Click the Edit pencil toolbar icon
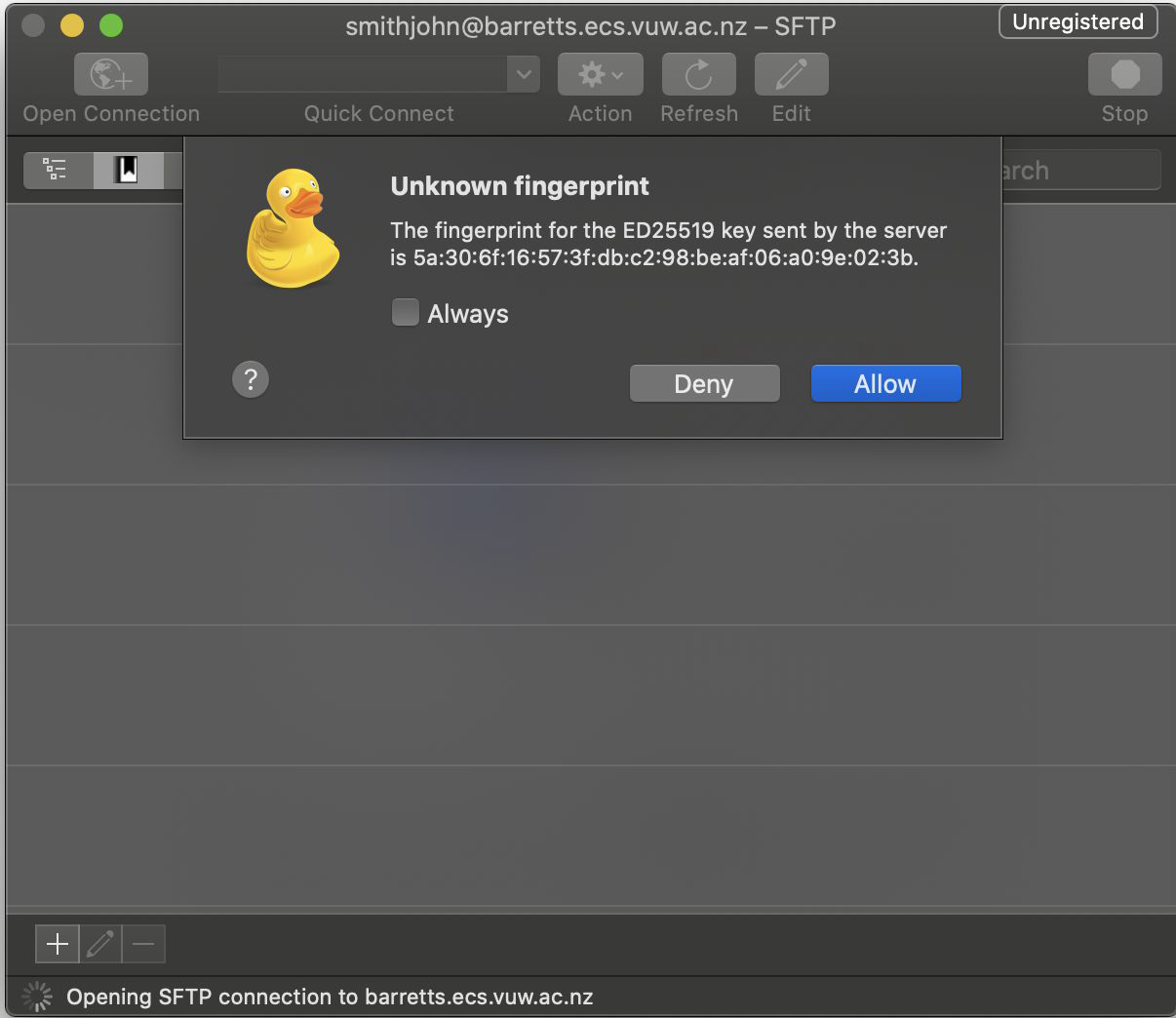Image resolution: width=1176 pixels, height=1018 pixels. (791, 75)
